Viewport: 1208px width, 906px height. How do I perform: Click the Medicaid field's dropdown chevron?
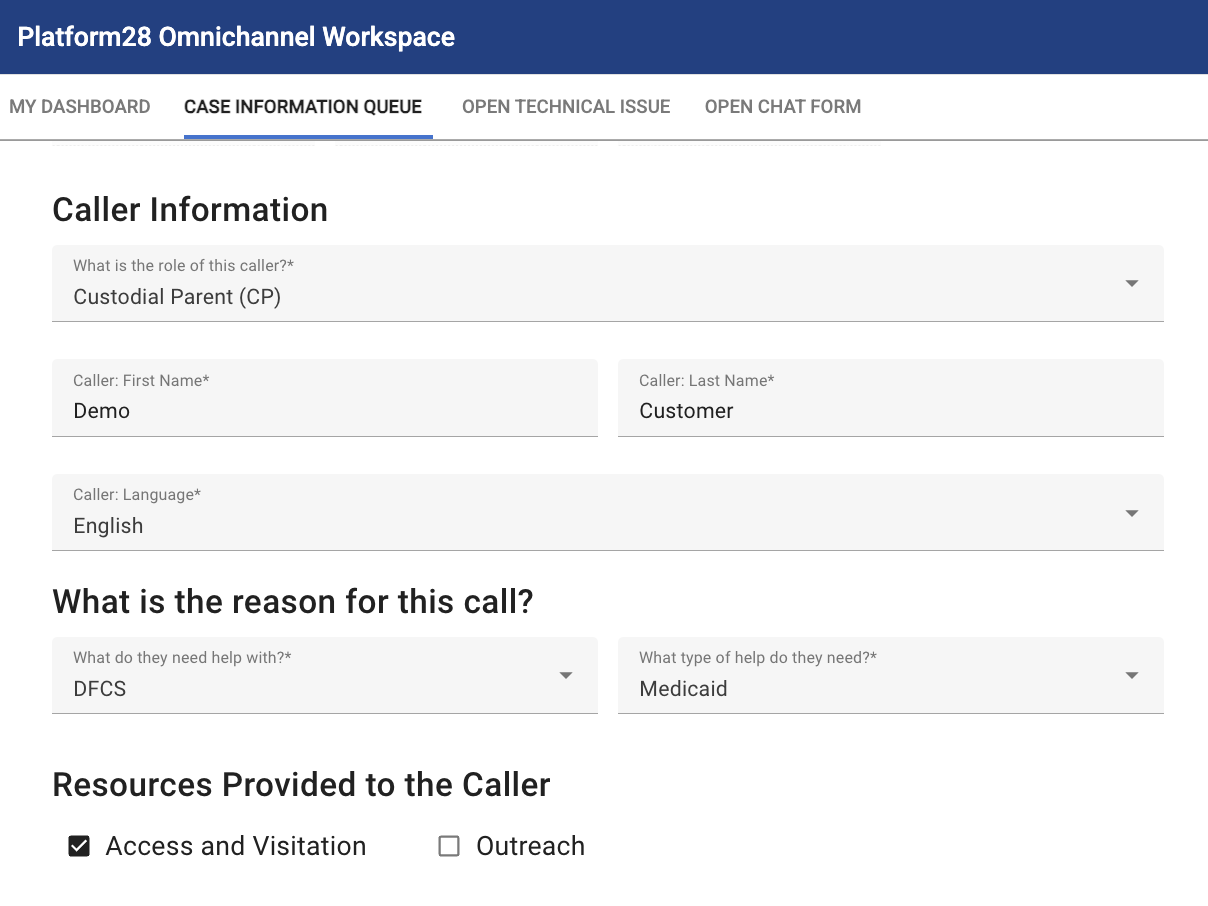click(1131, 675)
